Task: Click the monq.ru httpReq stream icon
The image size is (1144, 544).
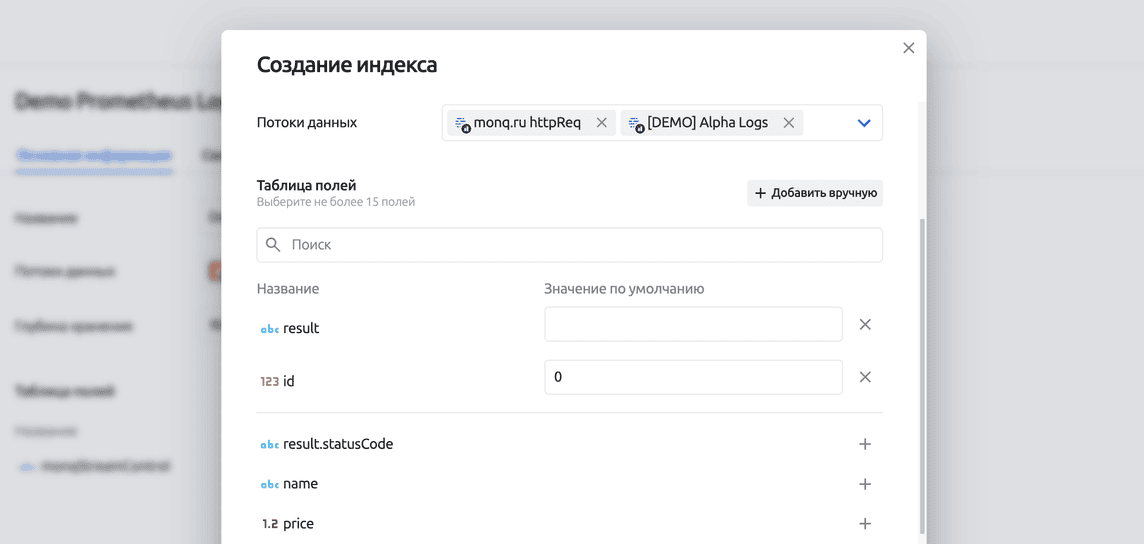Action: (462, 124)
